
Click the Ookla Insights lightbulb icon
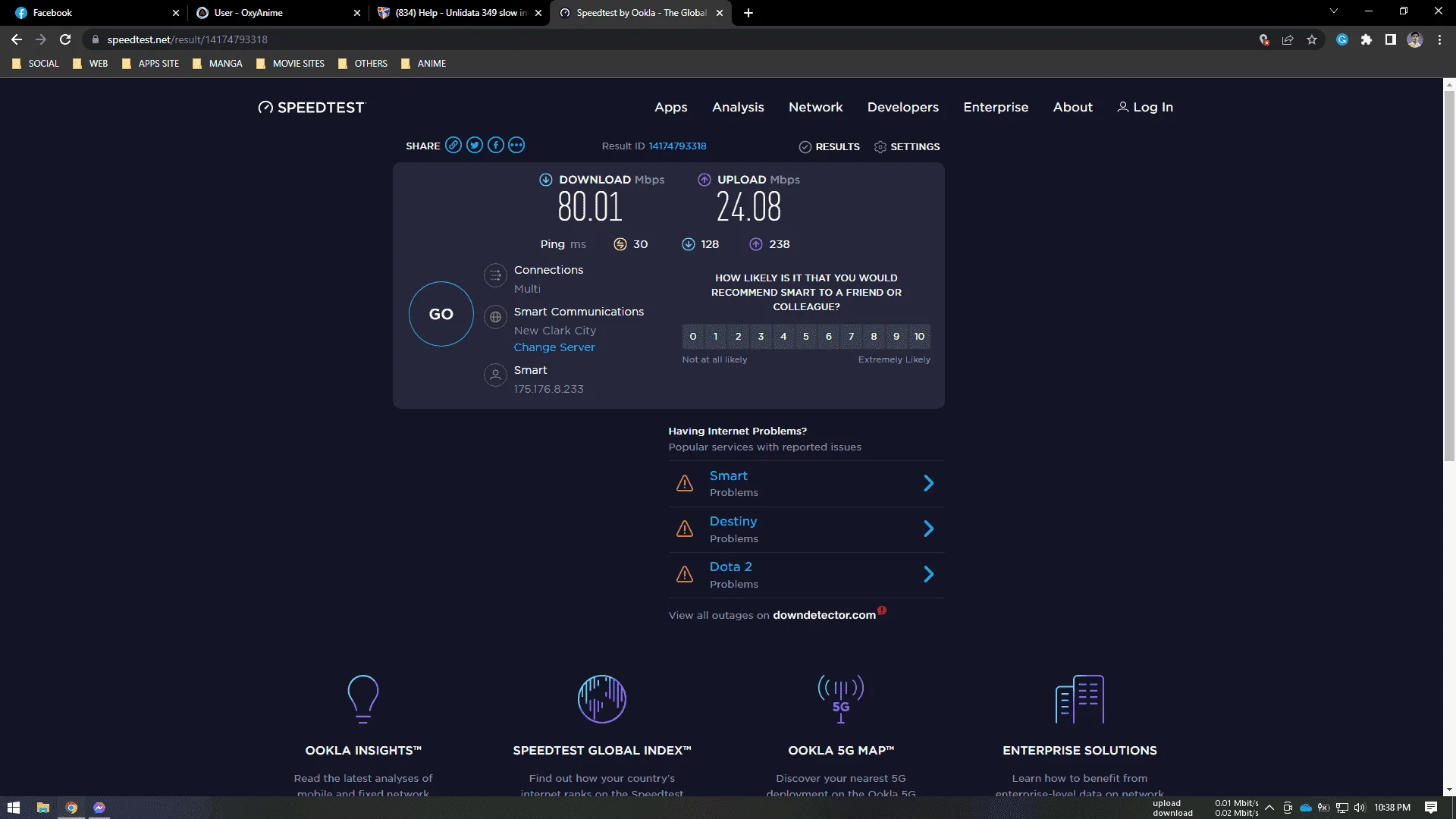tap(363, 699)
